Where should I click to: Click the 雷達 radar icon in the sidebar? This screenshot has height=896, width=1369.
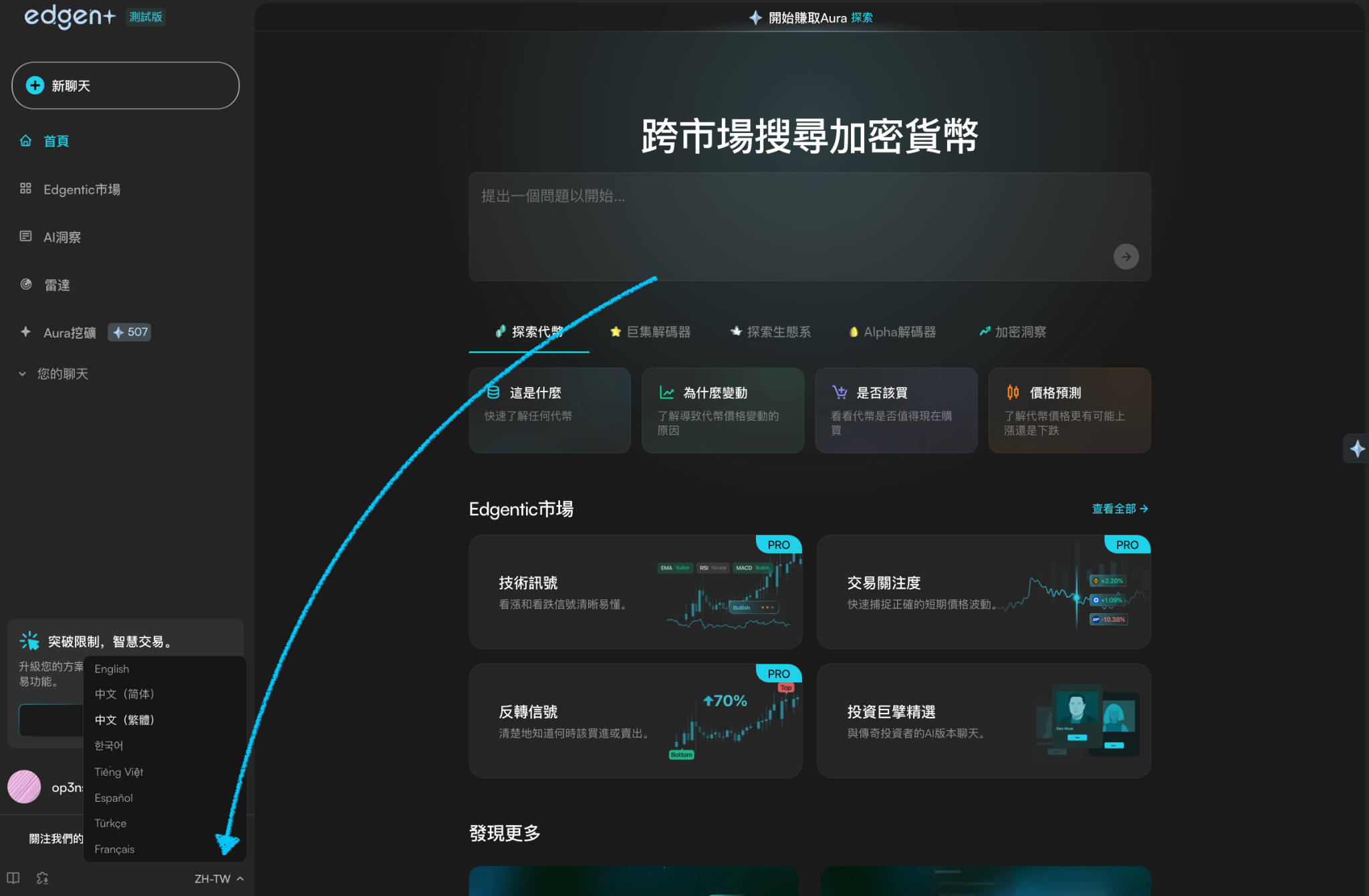coord(25,285)
